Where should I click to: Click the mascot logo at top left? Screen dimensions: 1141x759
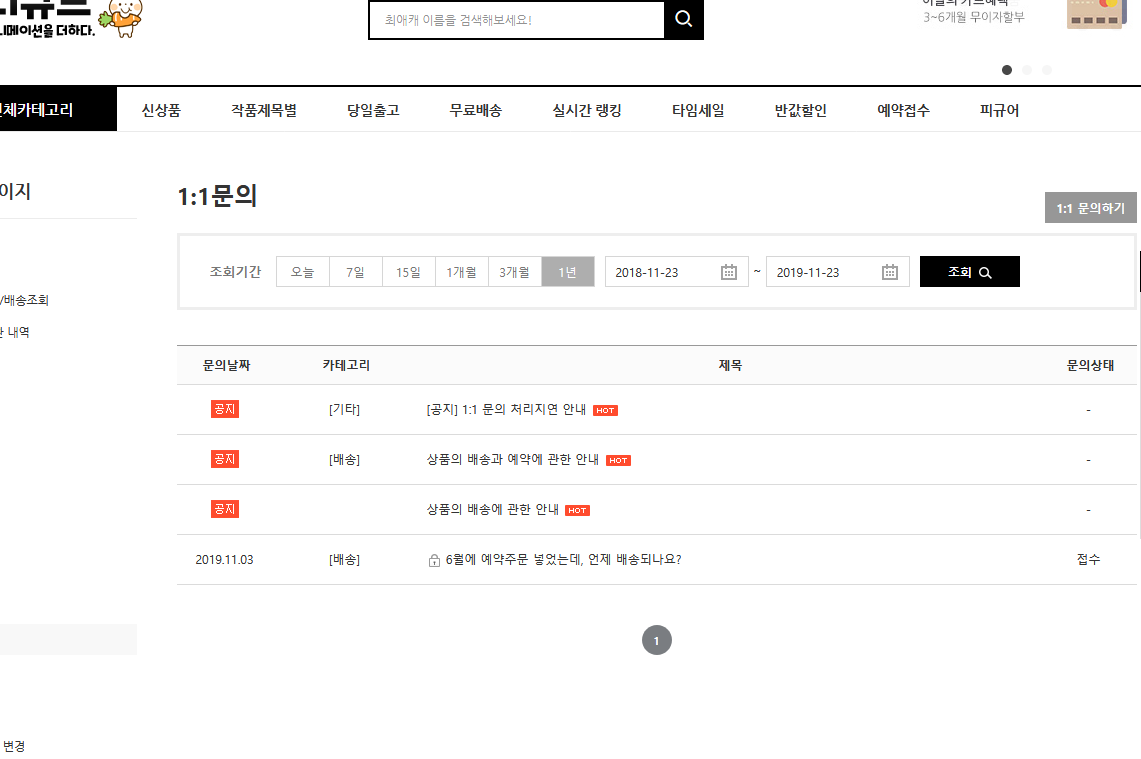(x=125, y=18)
